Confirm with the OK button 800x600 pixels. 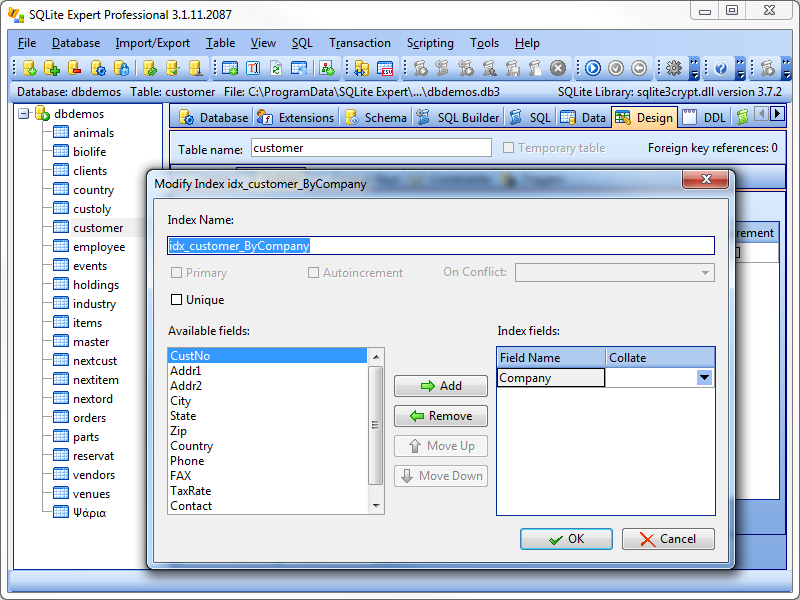click(566, 539)
